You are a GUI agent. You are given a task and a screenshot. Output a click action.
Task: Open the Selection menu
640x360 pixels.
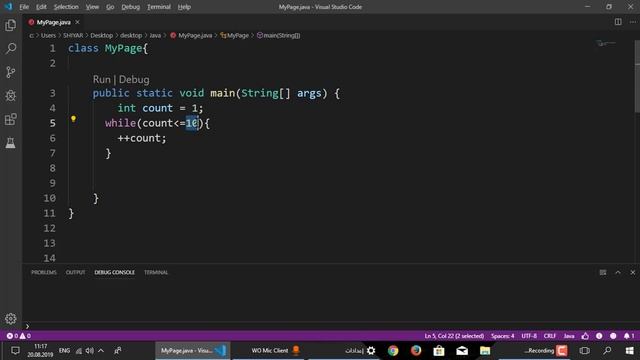(x=66, y=7)
